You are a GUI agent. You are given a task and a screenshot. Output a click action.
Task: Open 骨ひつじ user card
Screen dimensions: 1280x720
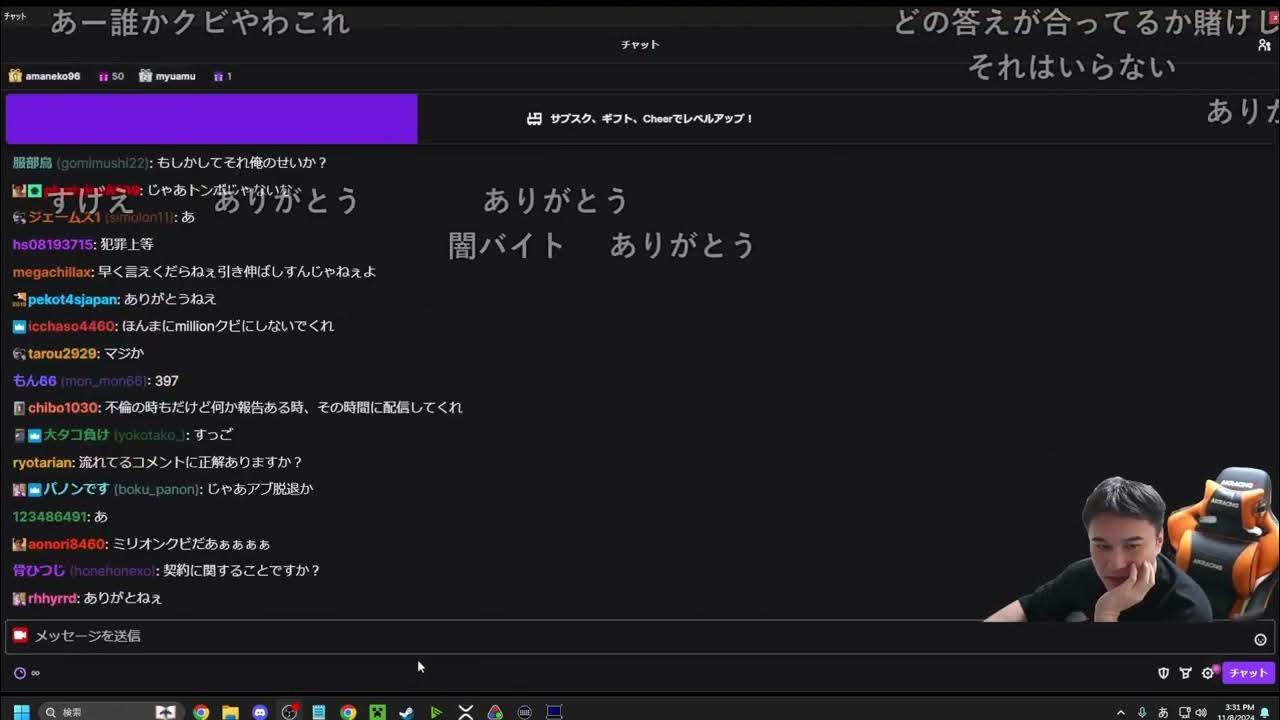point(39,571)
